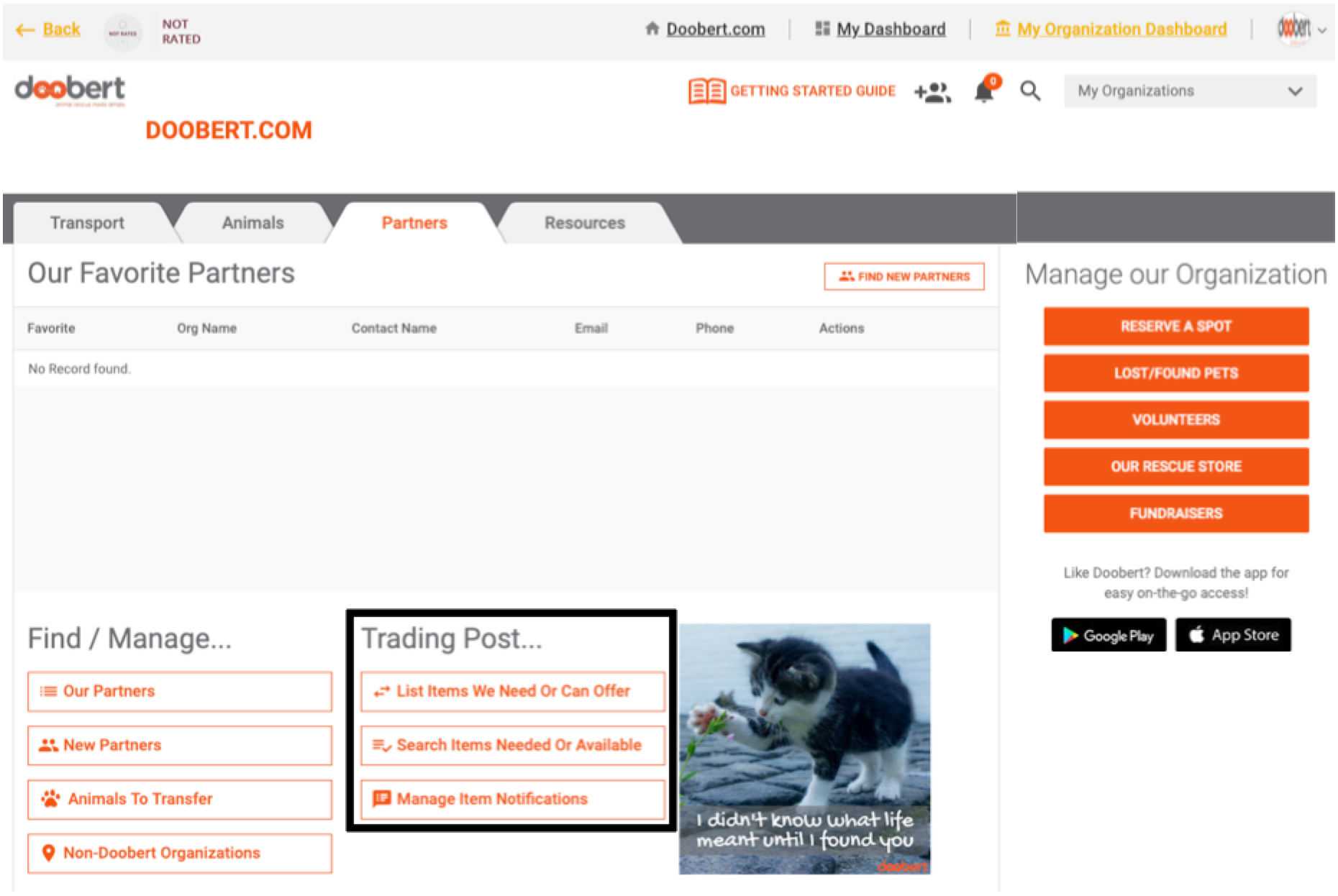This screenshot has width=1338, height=896.
Task: Switch to the Transport tab
Action: click(x=87, y=223)
